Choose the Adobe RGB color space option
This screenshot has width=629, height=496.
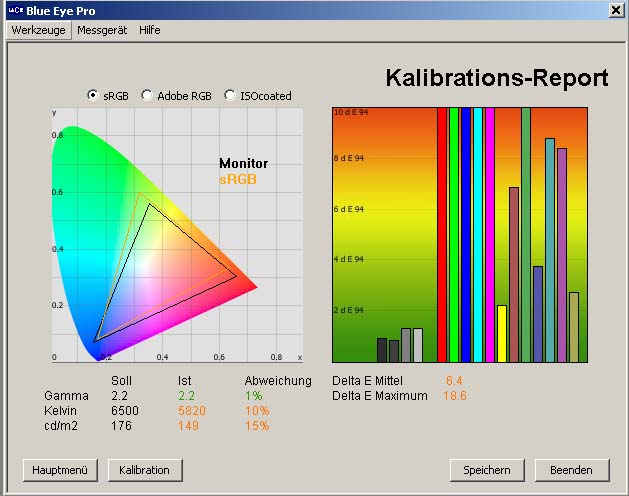[148, 96]
